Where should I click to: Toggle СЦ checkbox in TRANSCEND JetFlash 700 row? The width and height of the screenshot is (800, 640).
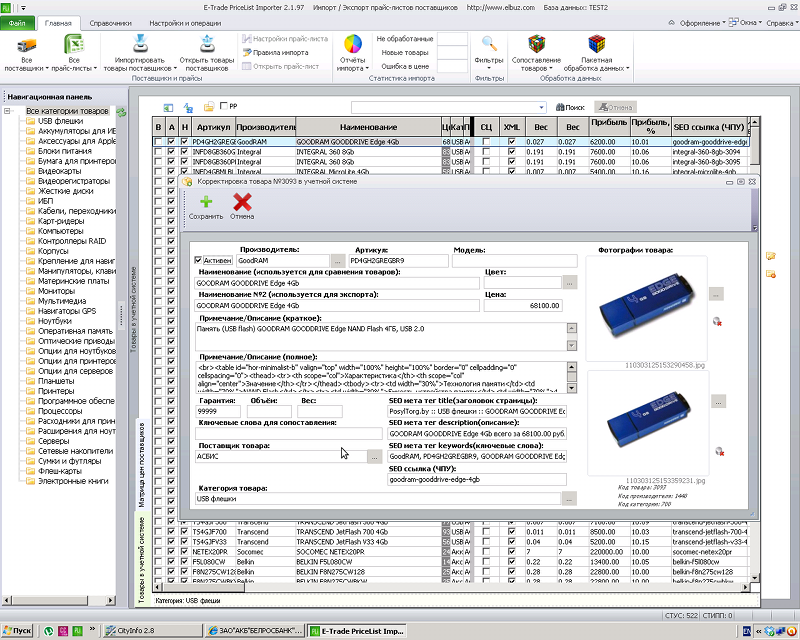coord(486,532)
